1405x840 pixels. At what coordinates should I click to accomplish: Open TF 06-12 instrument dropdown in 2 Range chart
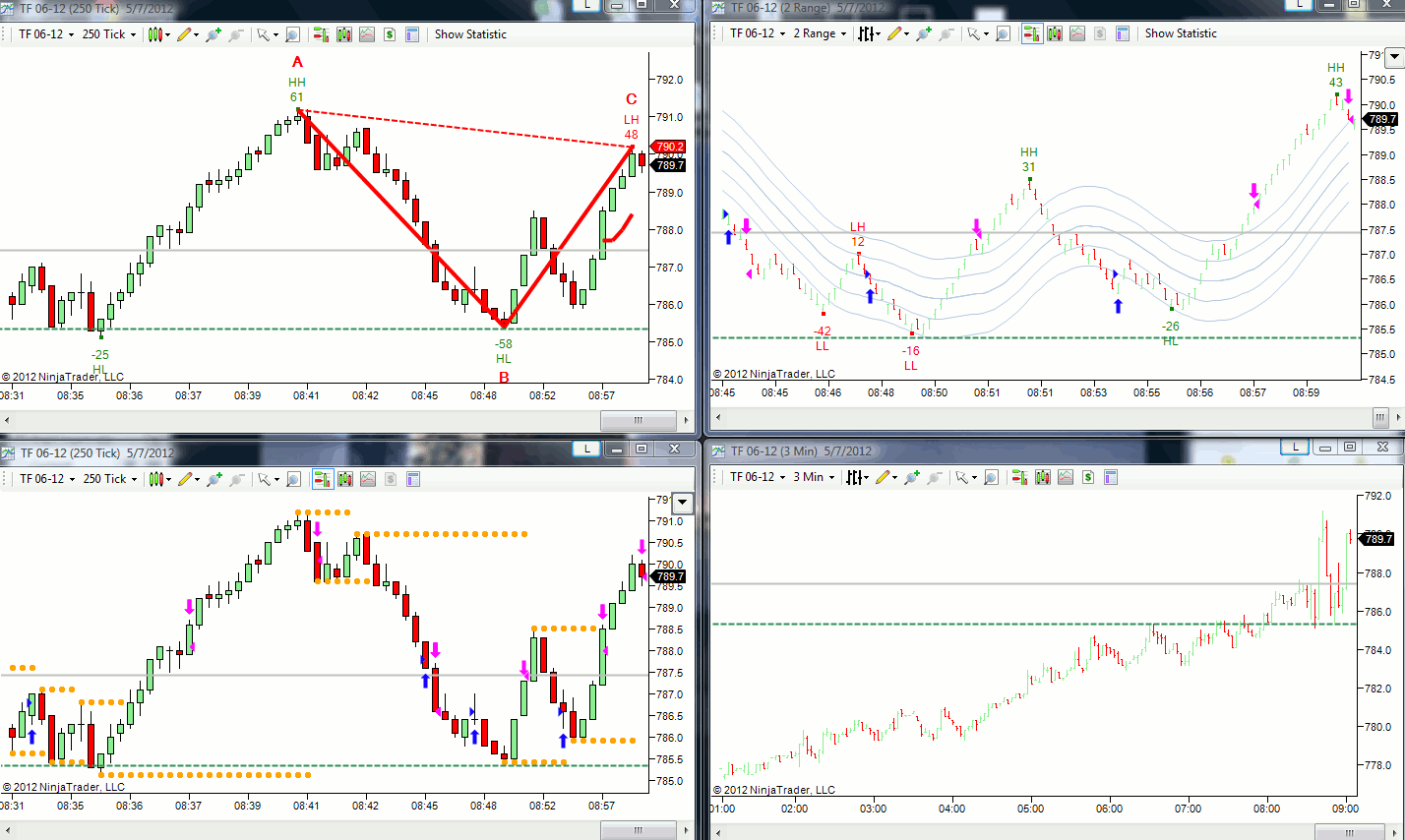[x=758, y=33]
